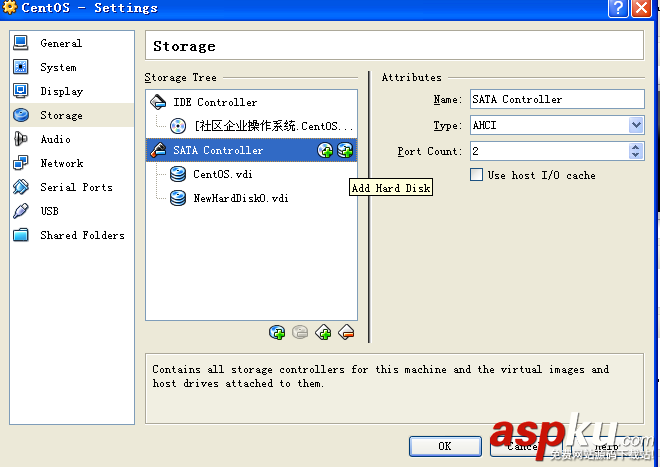Edit the controller Name field
660x467 pixels.
pos(557,99)
